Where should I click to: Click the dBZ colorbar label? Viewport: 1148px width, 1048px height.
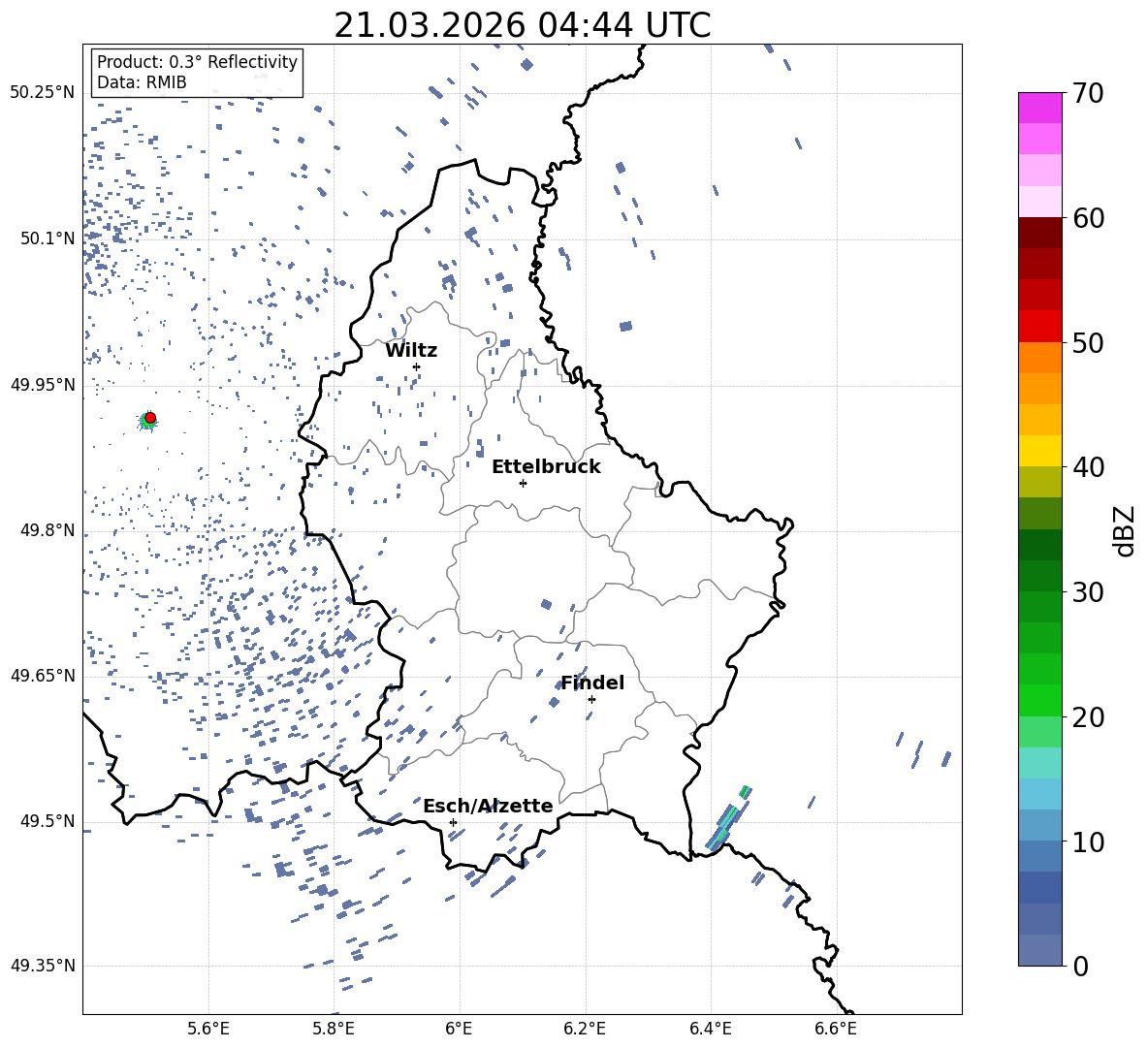(1125, 530)
